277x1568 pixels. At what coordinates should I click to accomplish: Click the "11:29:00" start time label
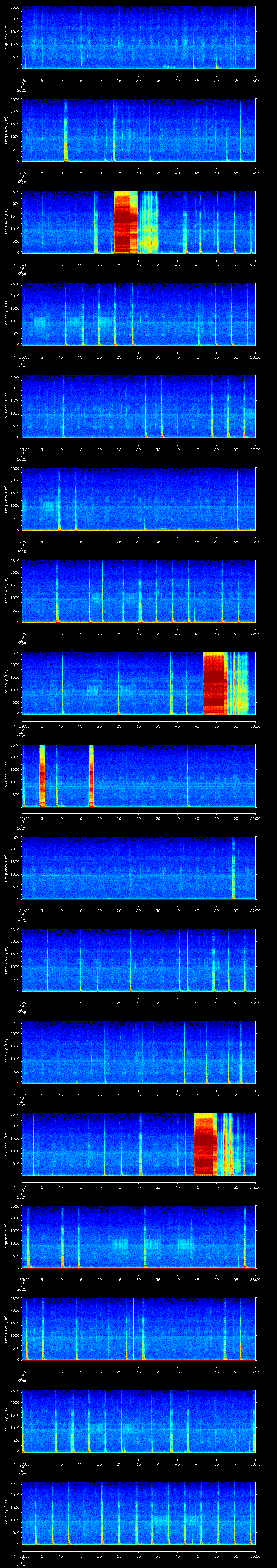click(x=21, y=726)
